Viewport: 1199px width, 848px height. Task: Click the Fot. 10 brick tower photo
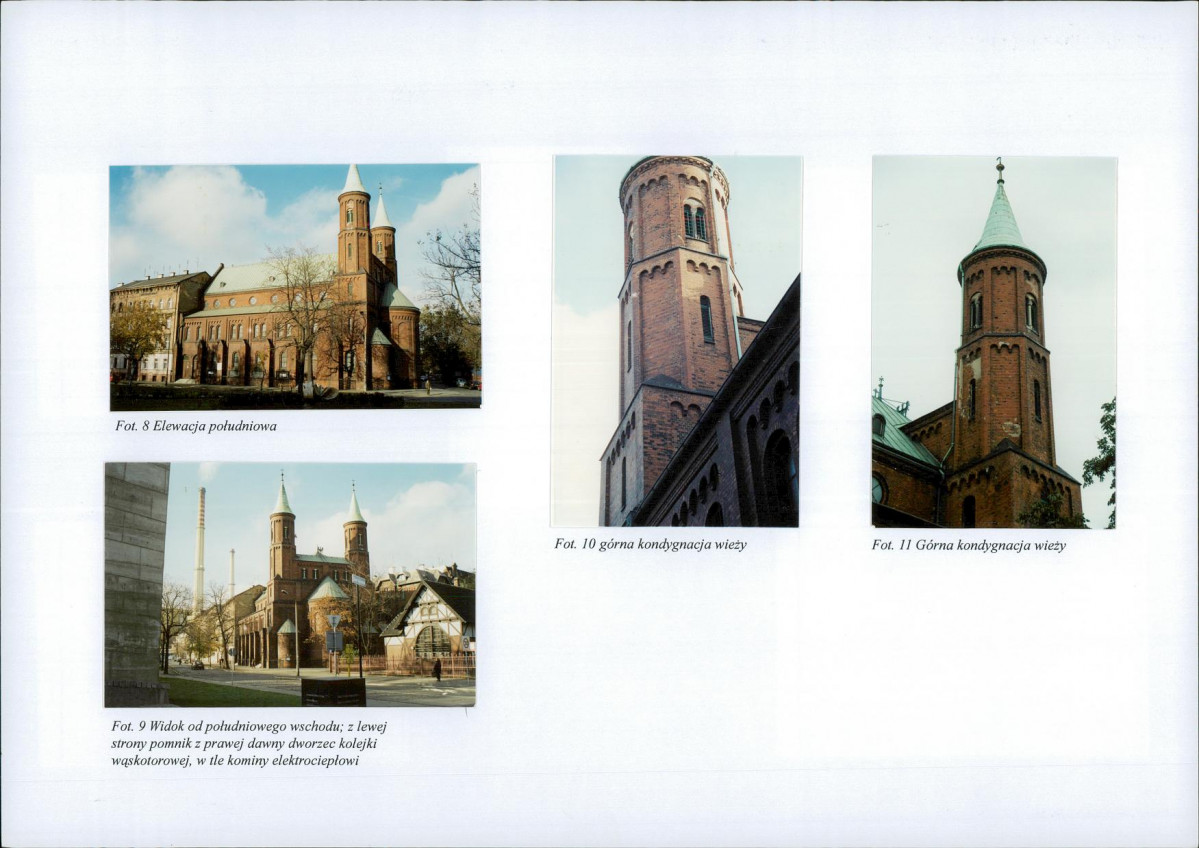(x=676, y=341)
